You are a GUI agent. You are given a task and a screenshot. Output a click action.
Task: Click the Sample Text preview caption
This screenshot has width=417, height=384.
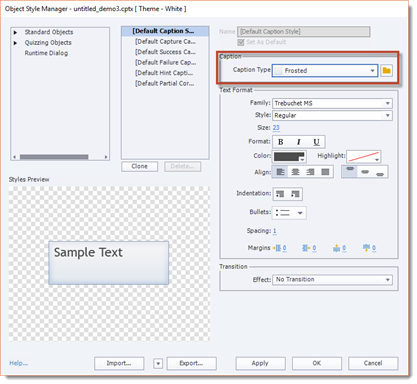point(109,263)
